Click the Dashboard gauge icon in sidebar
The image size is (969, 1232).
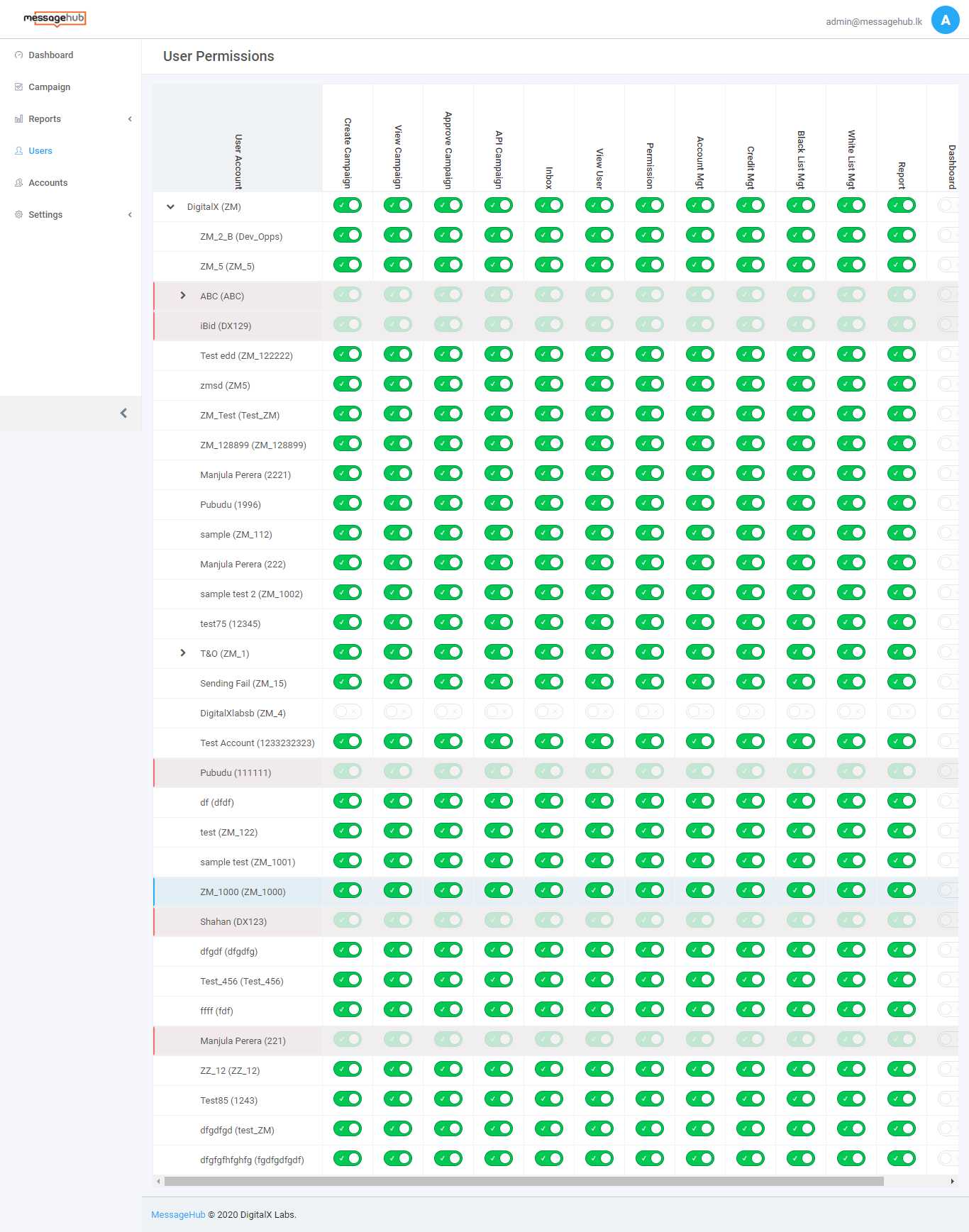(x=19, y=55)
